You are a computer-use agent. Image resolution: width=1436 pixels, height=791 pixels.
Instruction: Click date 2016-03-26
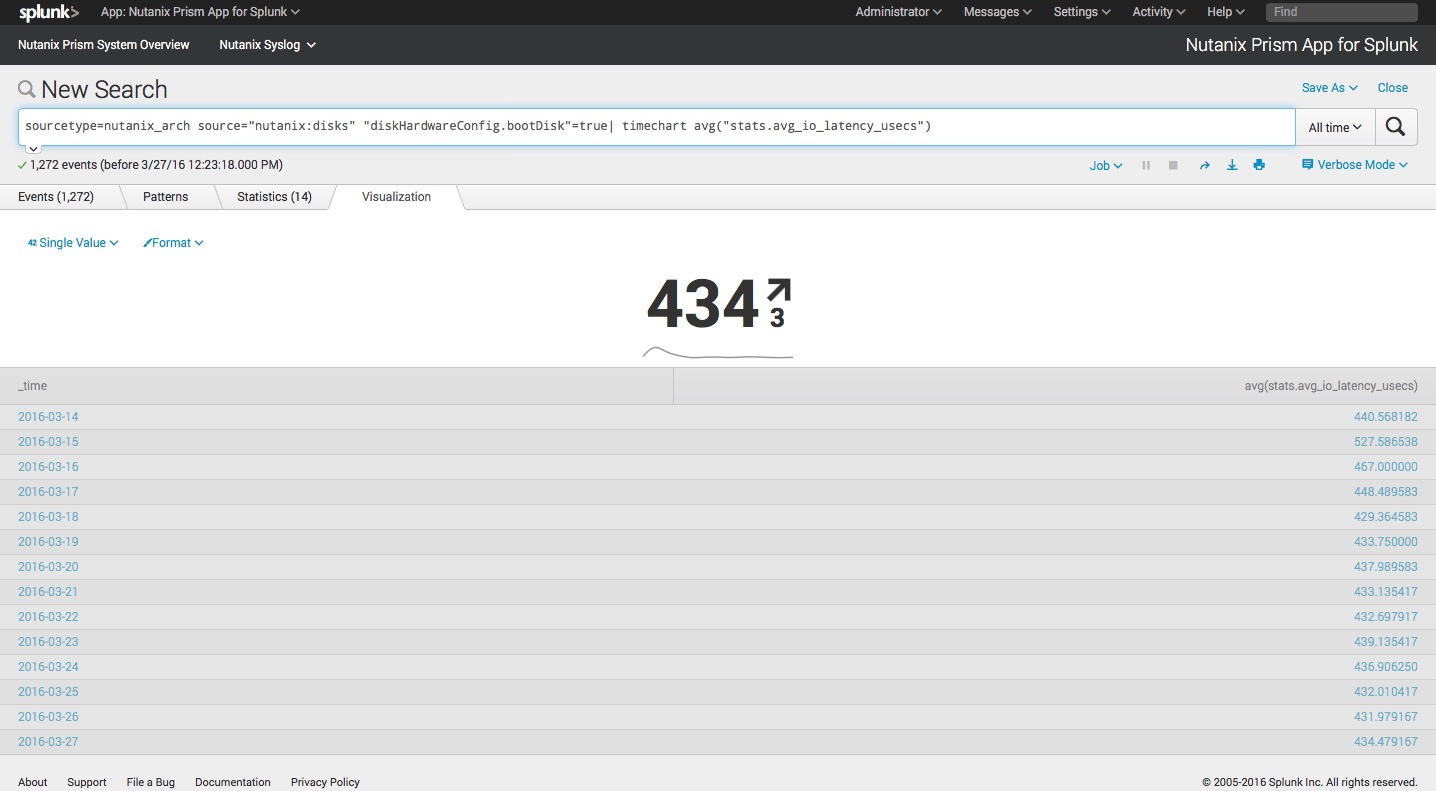click(x=48, y=717)
